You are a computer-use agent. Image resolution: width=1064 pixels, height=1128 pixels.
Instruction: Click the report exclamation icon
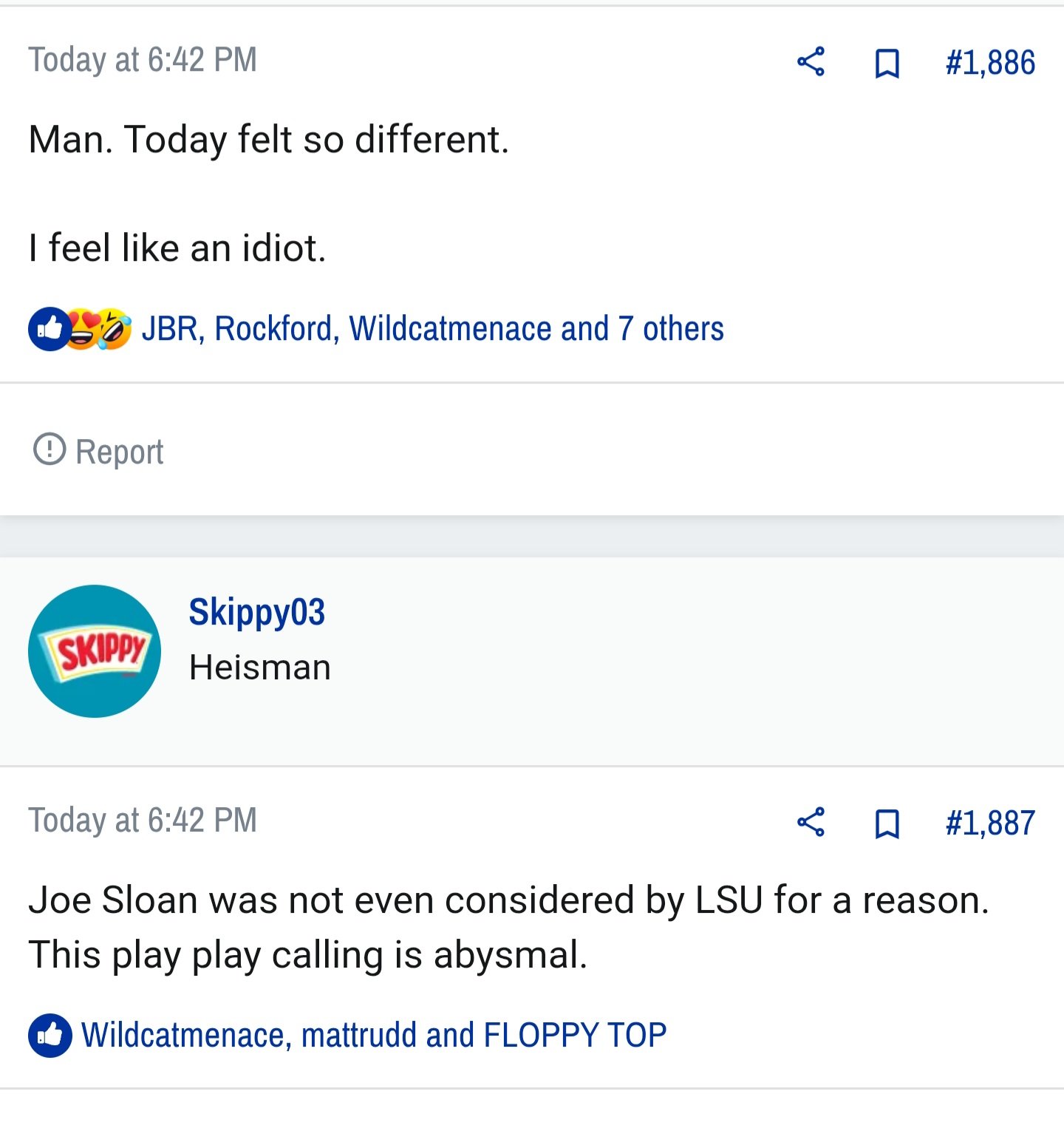50,449
